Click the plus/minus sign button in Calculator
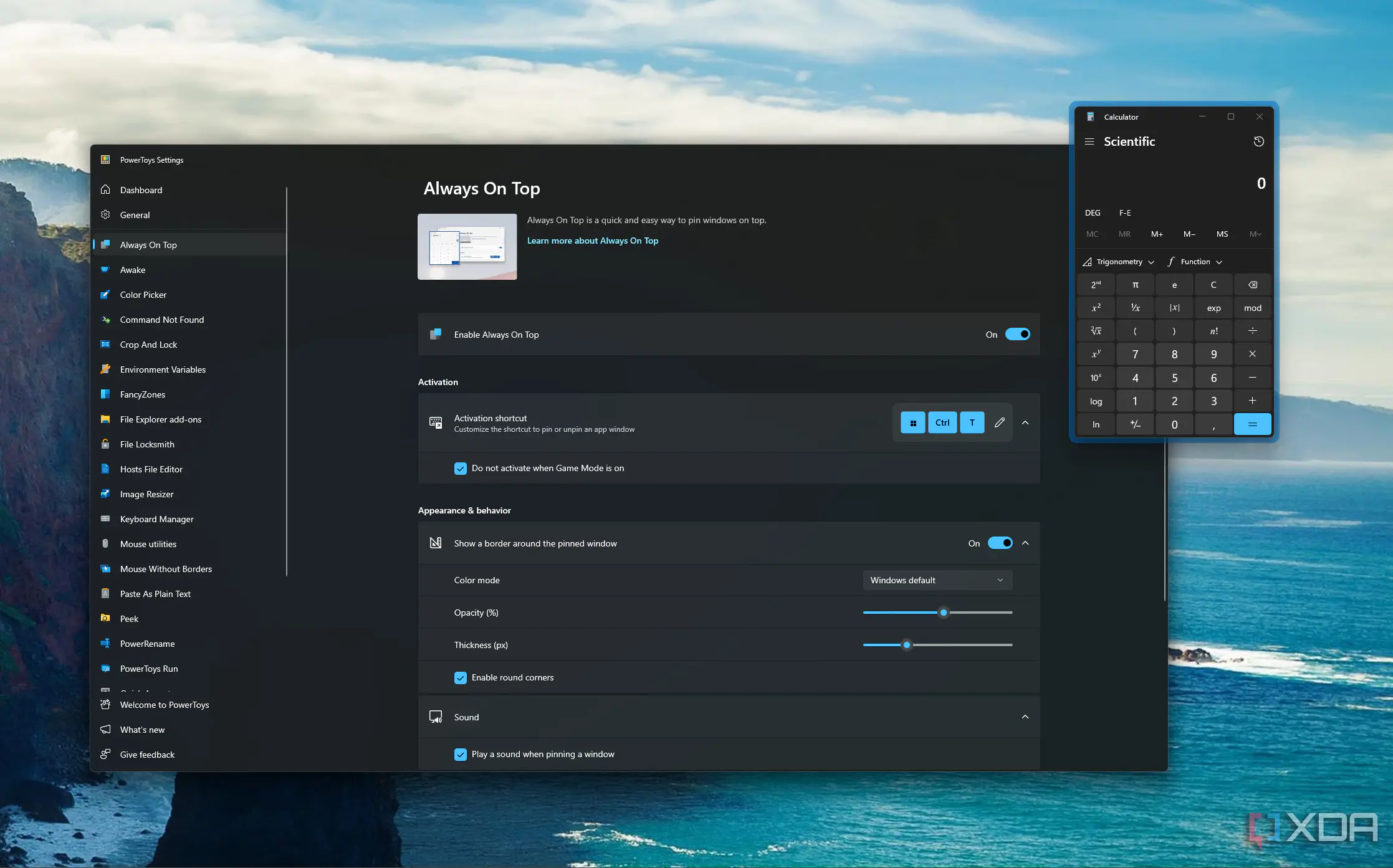 tap(1135, 424)
